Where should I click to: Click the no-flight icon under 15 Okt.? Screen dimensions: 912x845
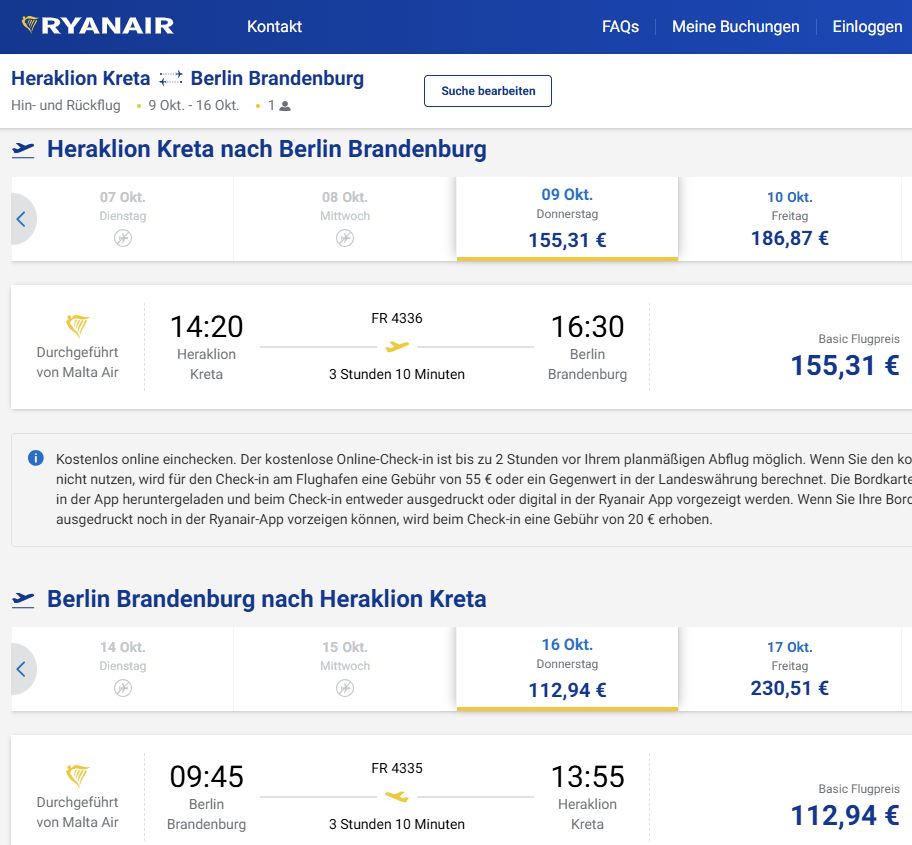coord(344,688)
